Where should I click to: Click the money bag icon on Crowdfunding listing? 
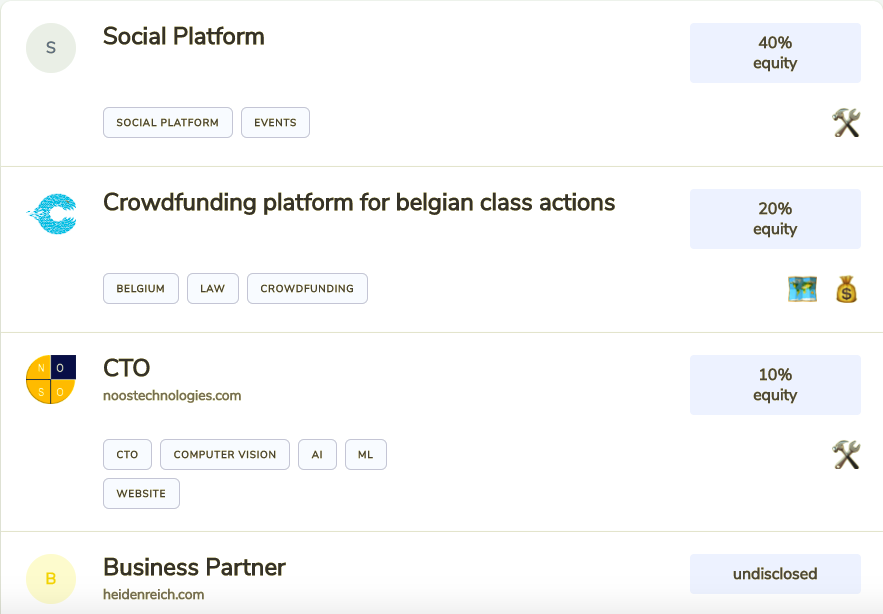tap(846, 289)
